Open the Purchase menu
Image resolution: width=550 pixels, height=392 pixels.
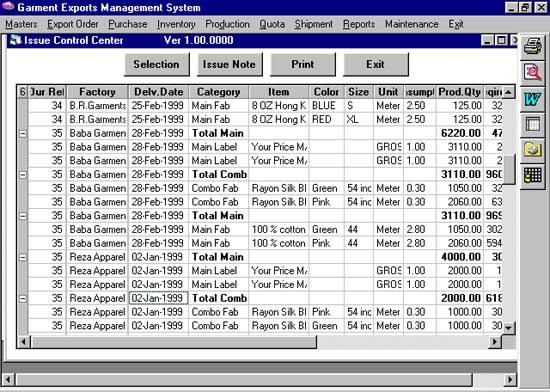click(x=128, y=24)
